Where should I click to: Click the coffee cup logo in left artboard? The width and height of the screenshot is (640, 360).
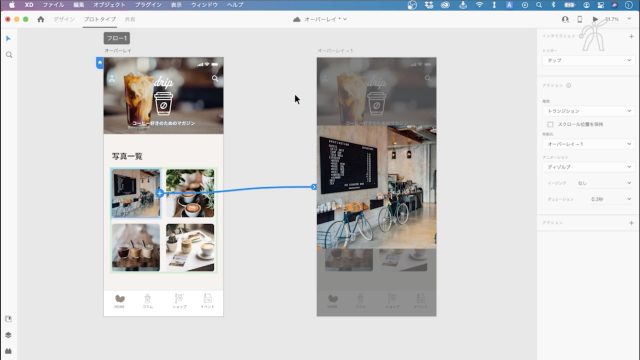163,103
